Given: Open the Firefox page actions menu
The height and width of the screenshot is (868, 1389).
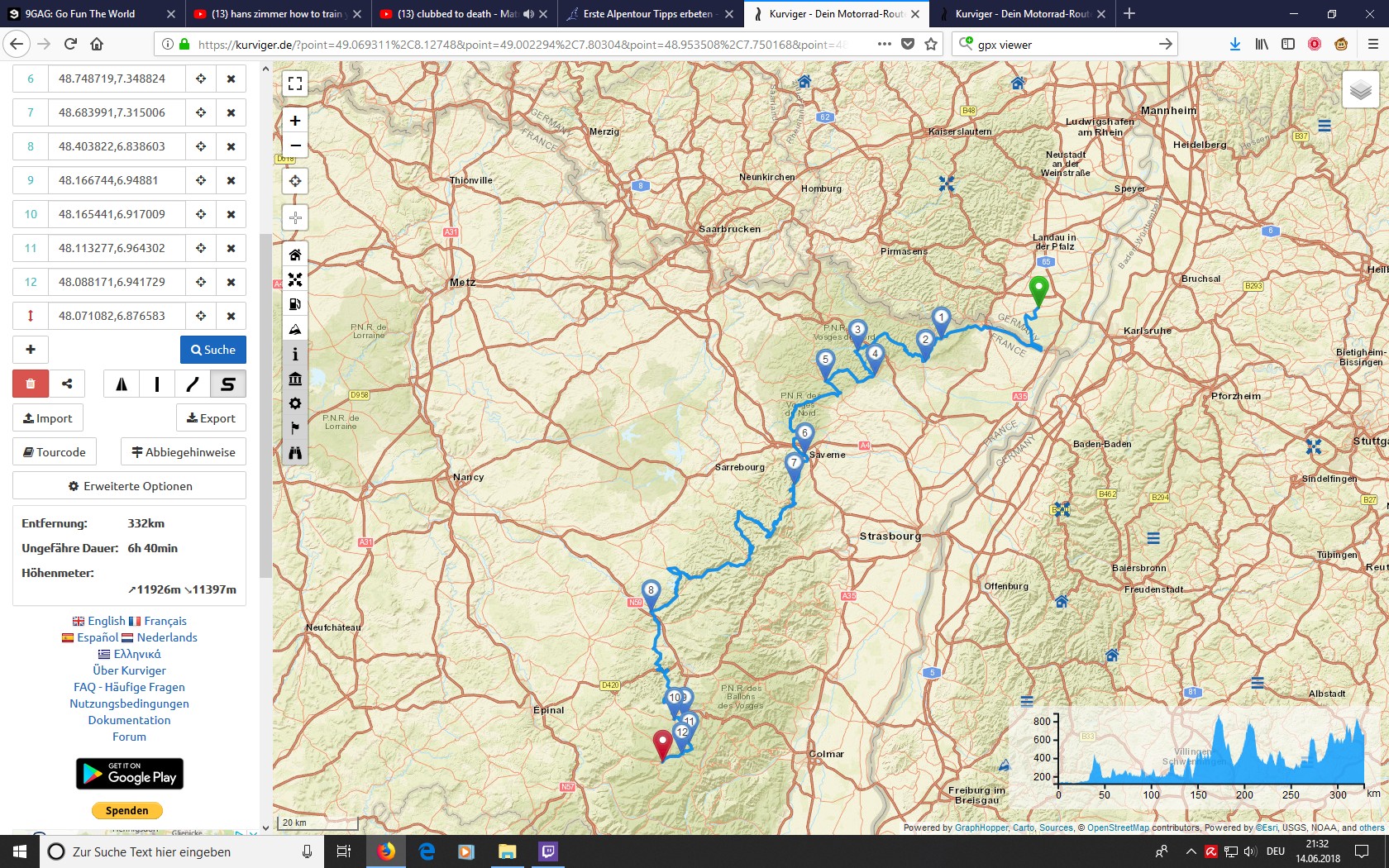Looking at the screenshot, I should (x=884, y=45).
